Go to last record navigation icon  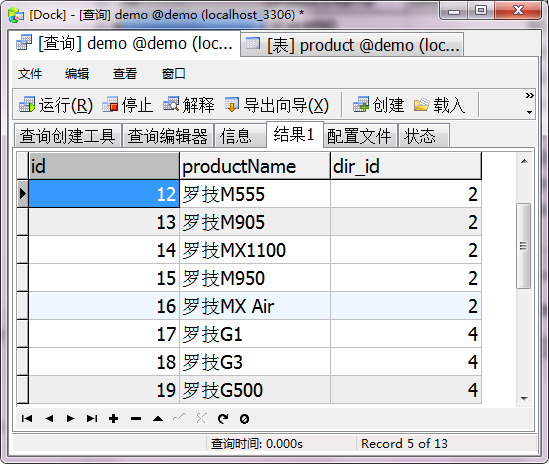coord(92,418)
